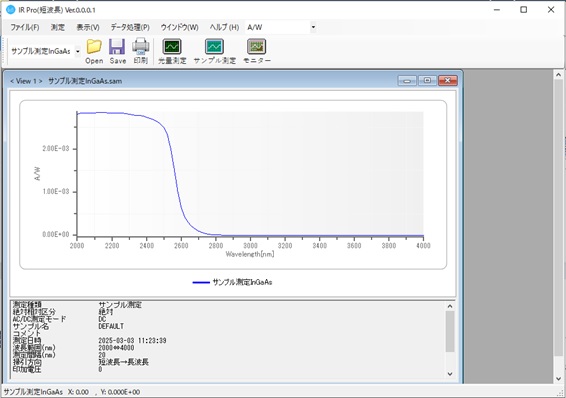
Task: Open the ヘルプ(H) menu
Action: [x=224, y=27]
